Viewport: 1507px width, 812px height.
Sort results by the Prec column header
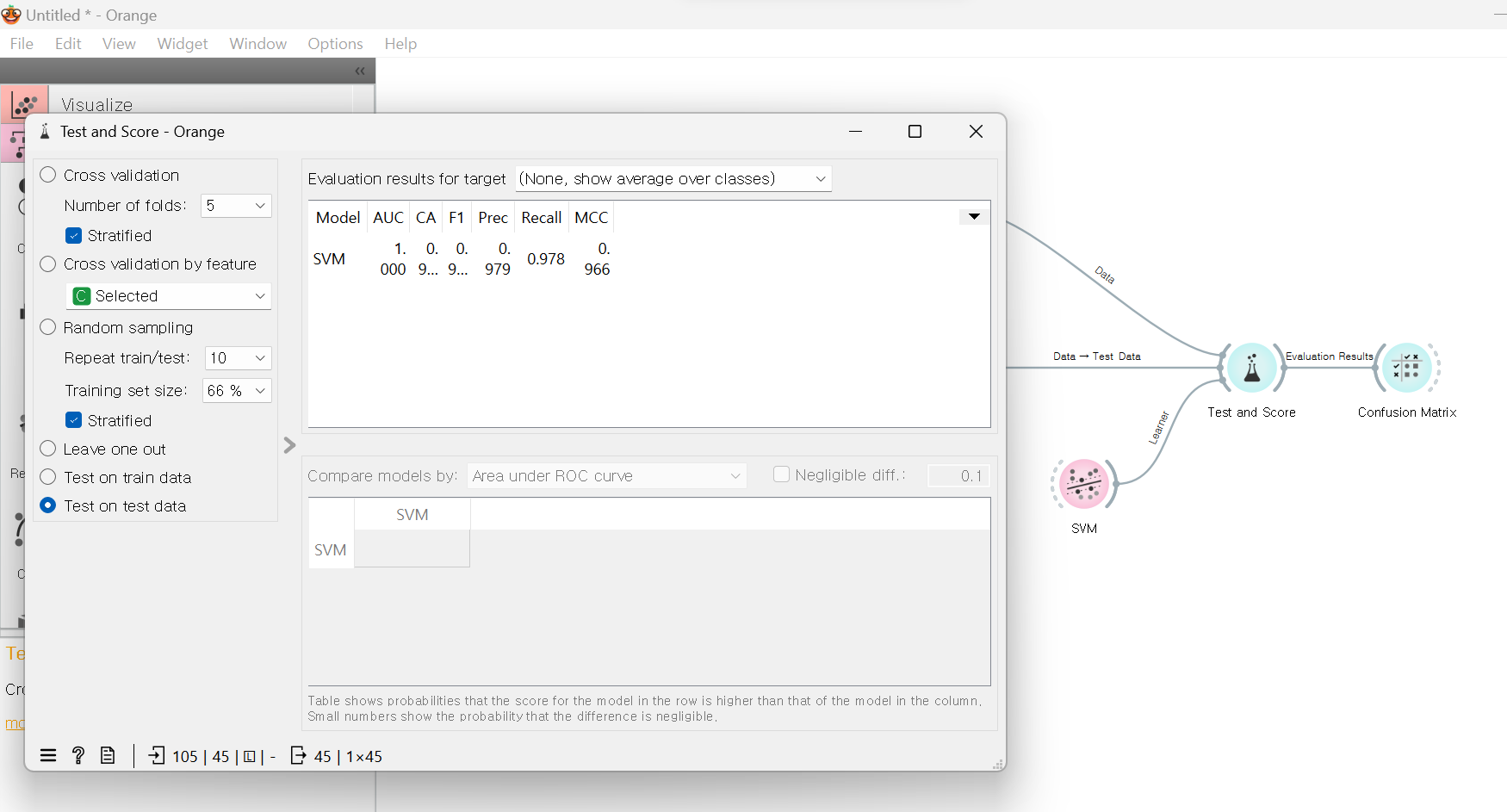[x=493, y=218]
